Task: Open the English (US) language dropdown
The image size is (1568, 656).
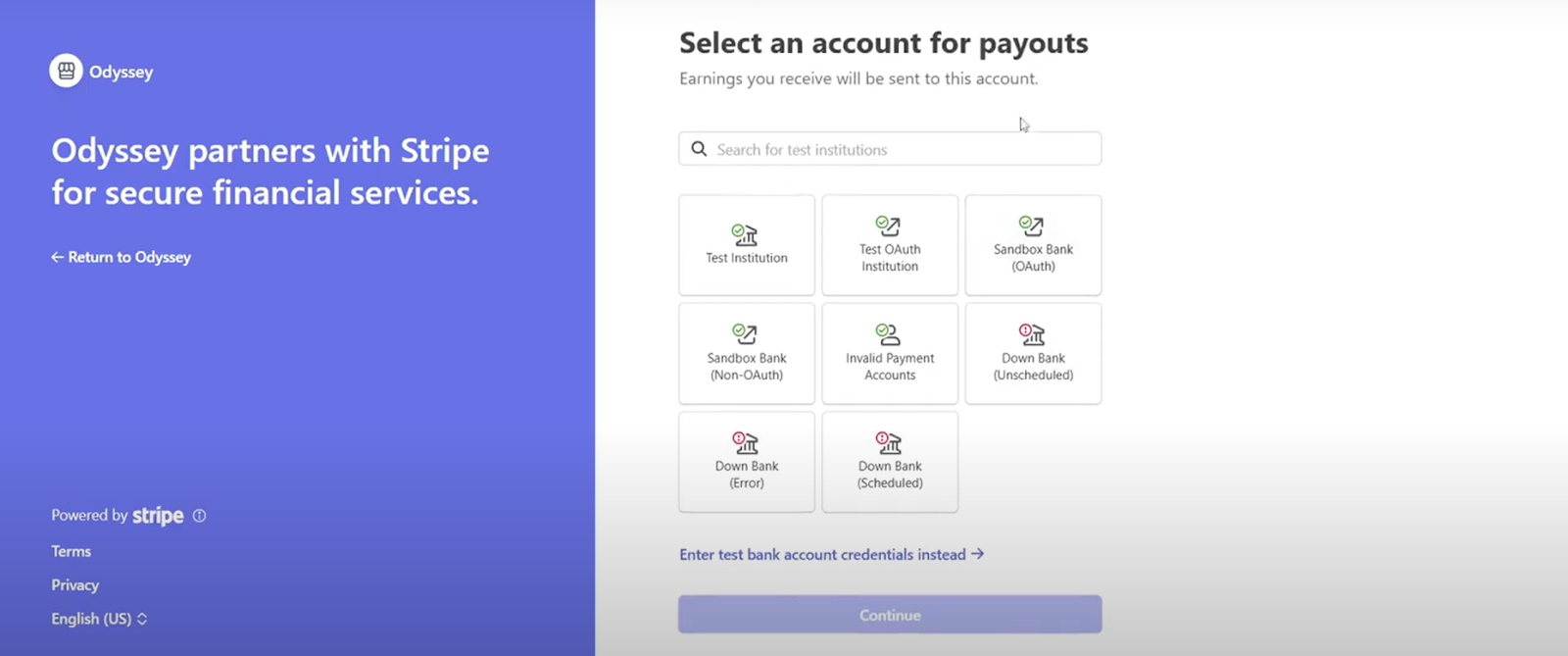Action: click(99, 619)
